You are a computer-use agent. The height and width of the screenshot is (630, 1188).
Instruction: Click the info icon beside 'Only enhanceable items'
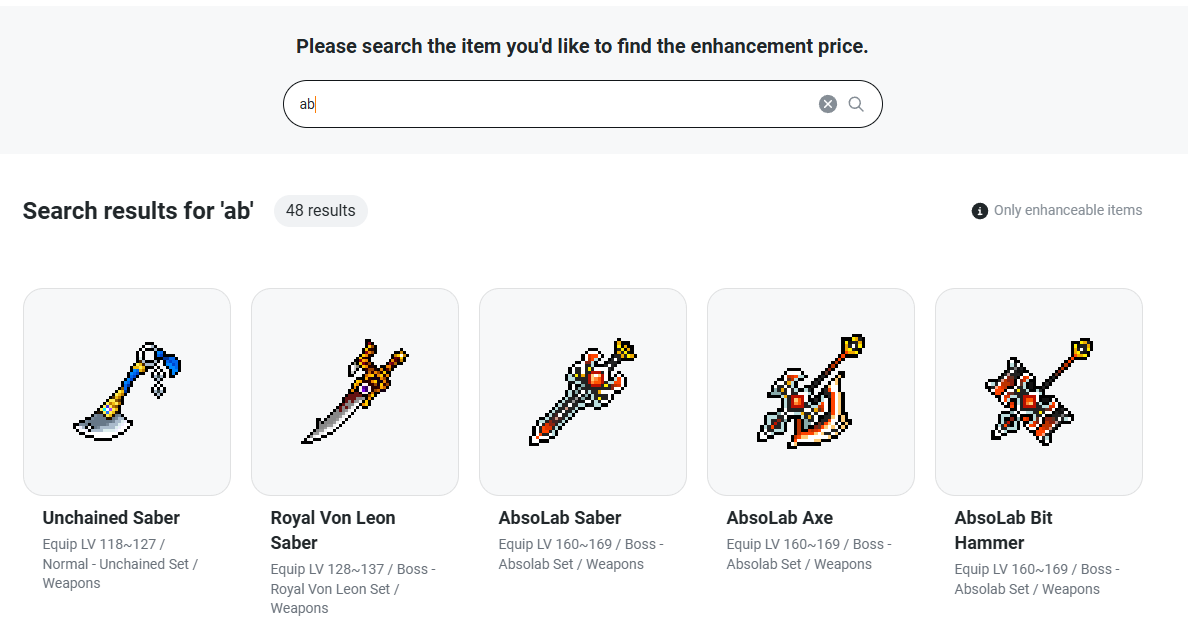click(x=980, y=211)
